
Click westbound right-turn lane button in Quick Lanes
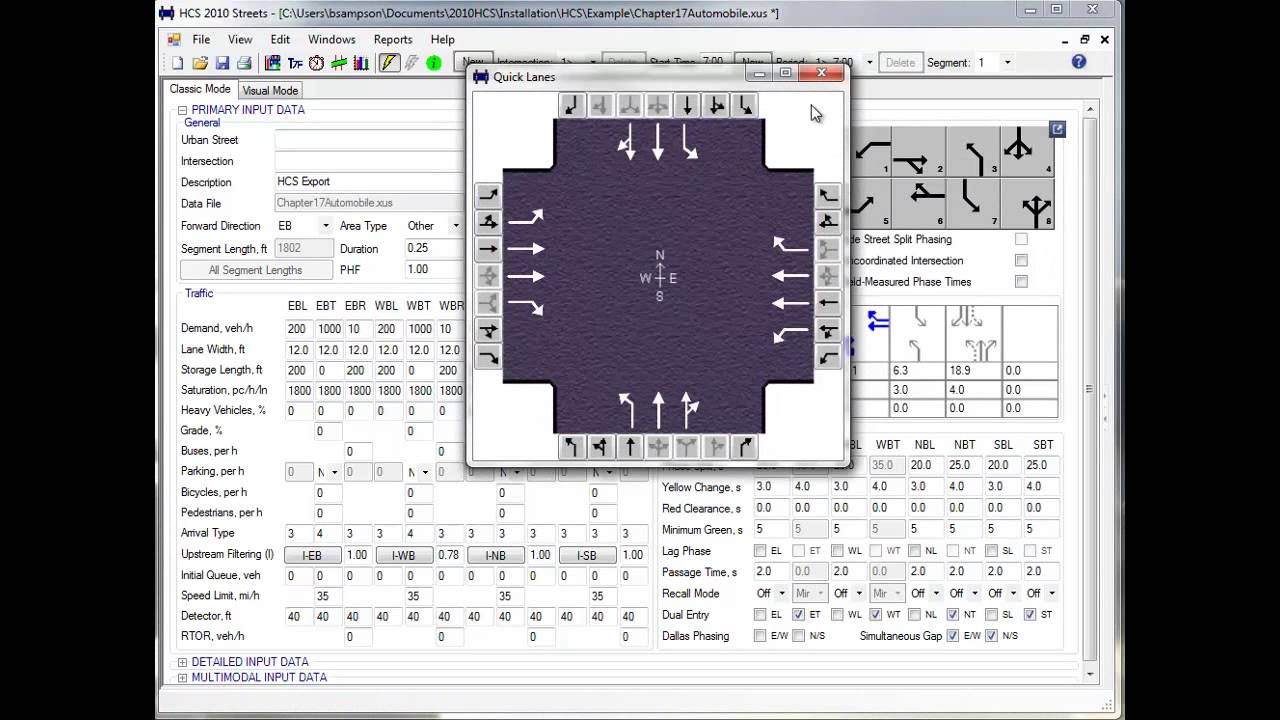(828, 194)
